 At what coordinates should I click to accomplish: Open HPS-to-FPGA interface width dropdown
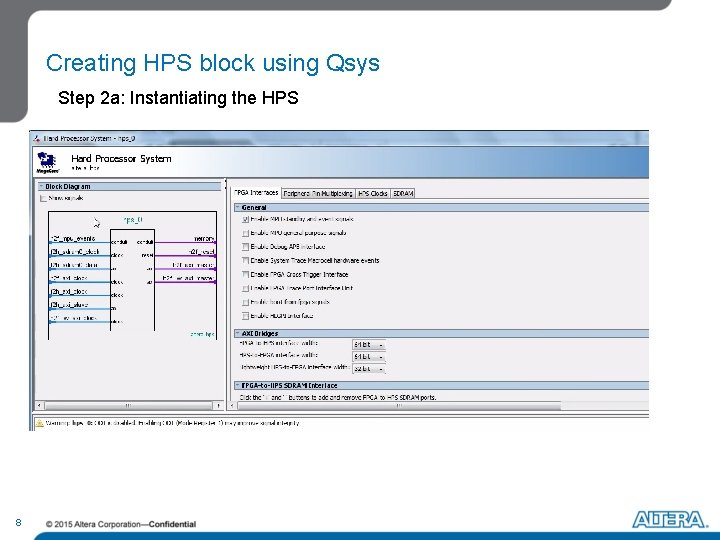point(369,357)
